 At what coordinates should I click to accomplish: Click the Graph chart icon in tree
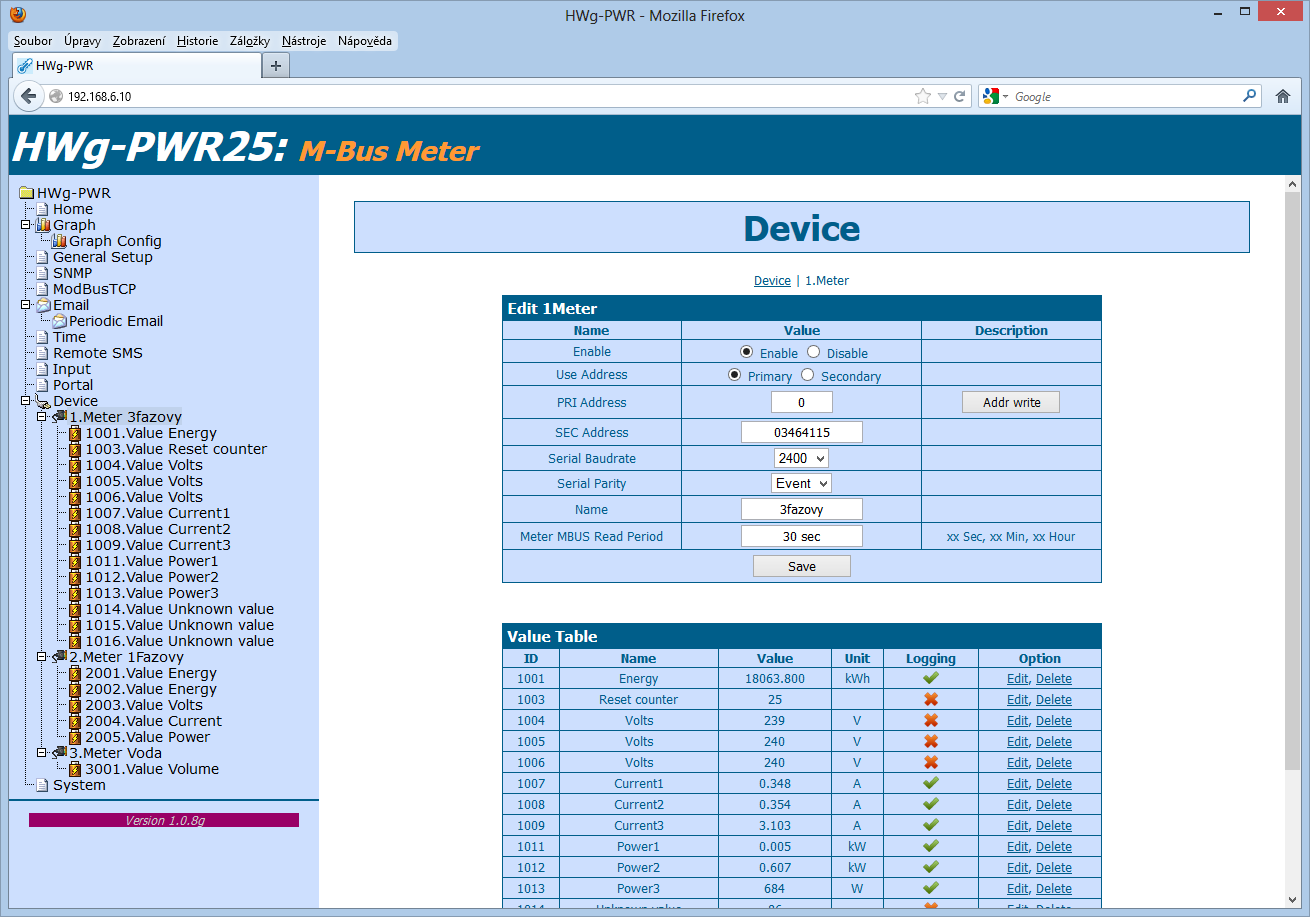[43, 225]
